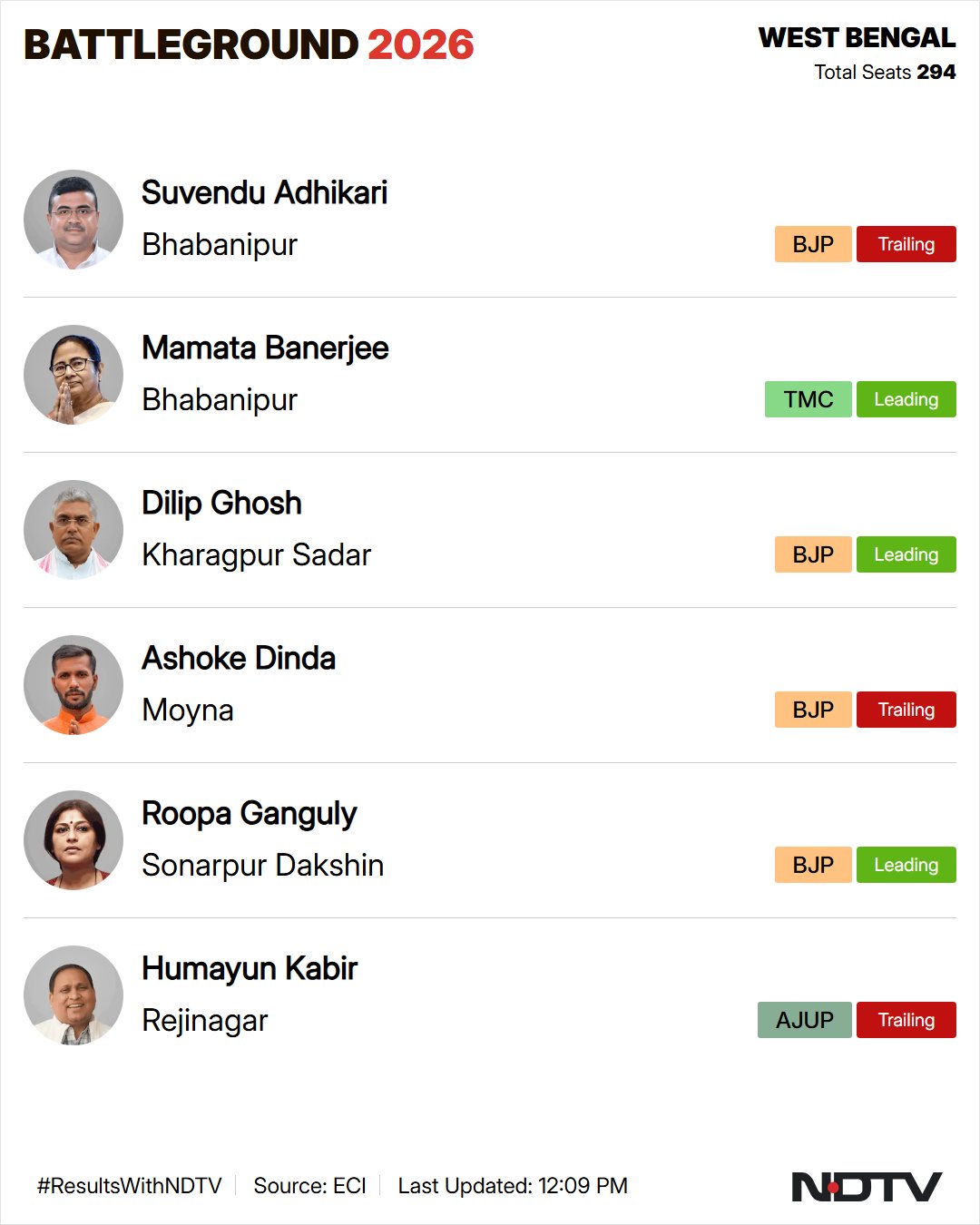
Task: Click the Kharagpur Sadar constituency name
Action: coord(257,555)
